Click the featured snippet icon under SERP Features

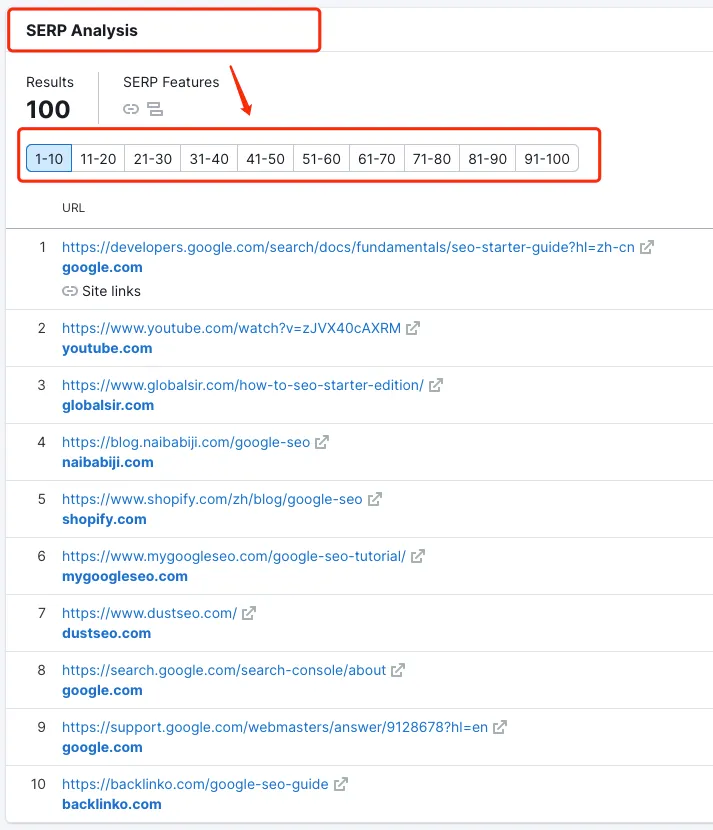(155, 109)
